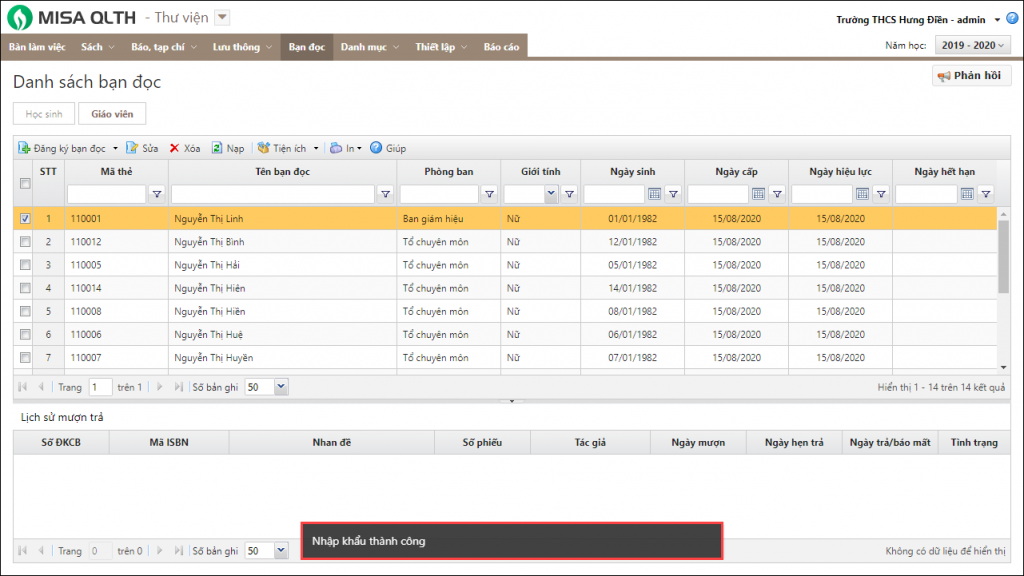The height and width of the screenshot is (576, 1024).
Task: Tick the checkbox for Nguyễn Thị Bình row
Action: tap(25, 242)
